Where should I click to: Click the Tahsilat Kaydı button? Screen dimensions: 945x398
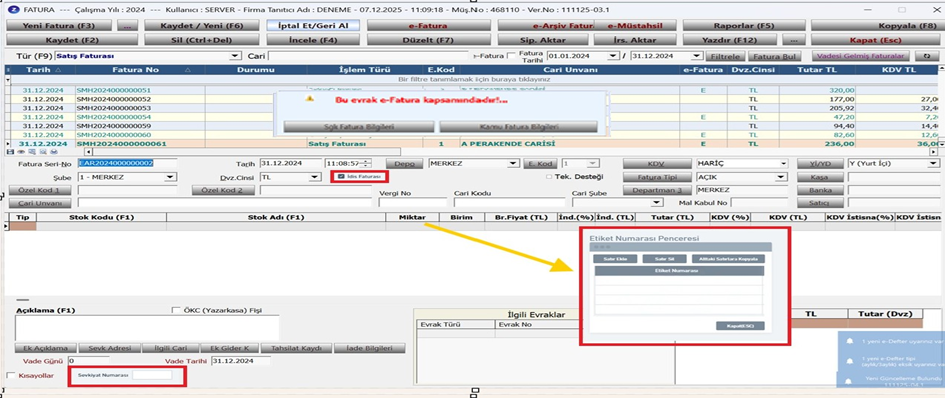298,349
